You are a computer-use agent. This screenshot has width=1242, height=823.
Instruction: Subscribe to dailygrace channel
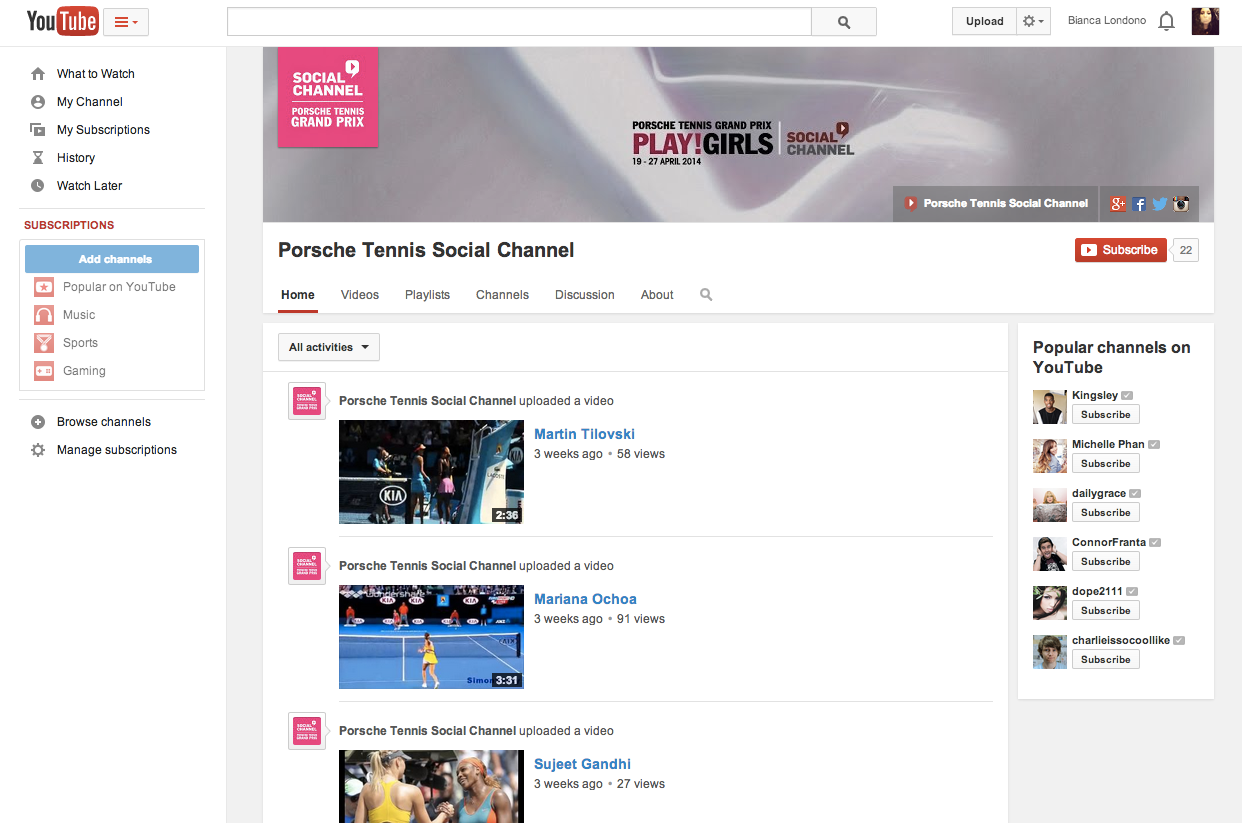pos(1105,513)
